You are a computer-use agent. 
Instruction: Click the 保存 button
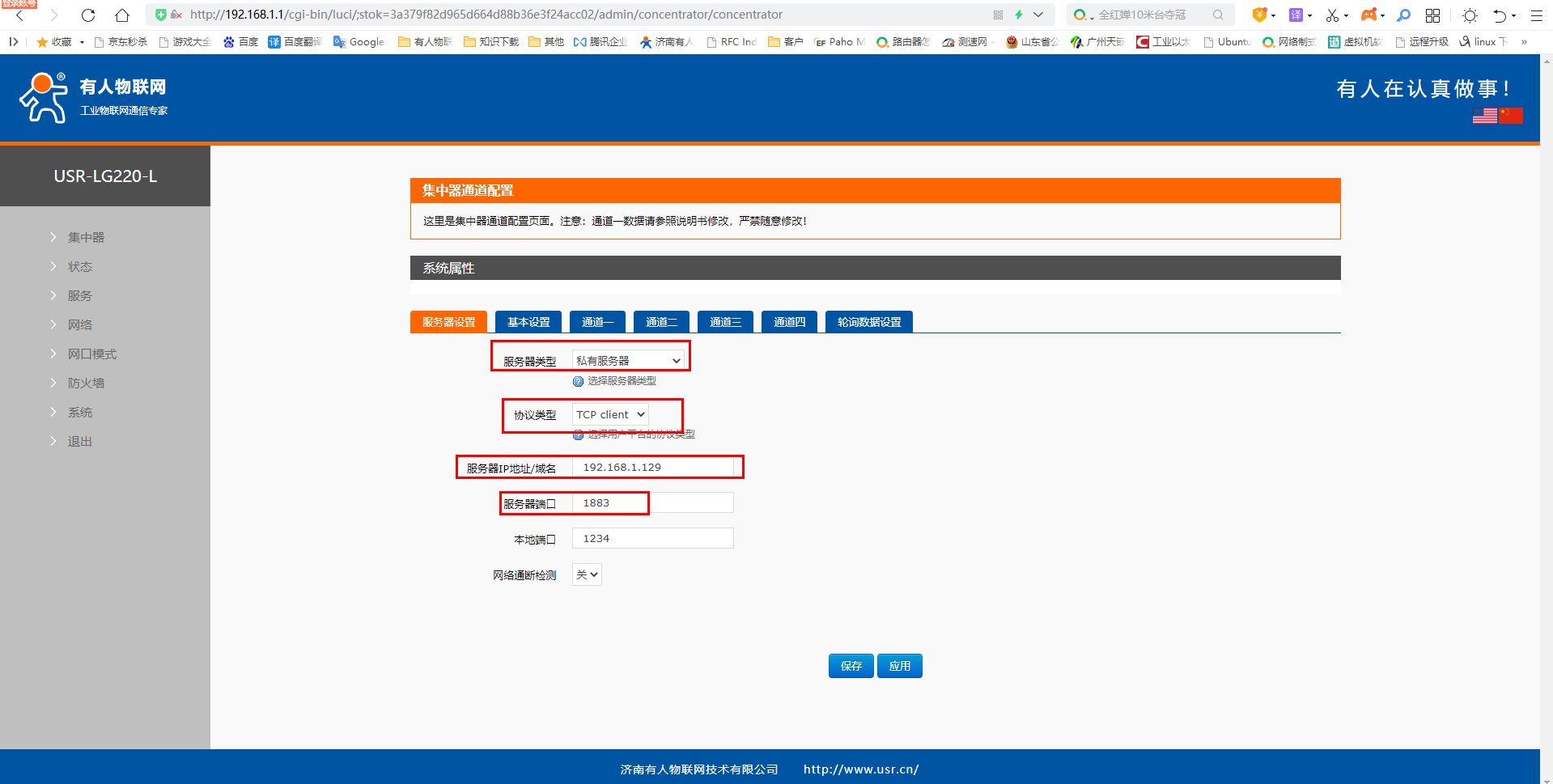pos(851,666)
